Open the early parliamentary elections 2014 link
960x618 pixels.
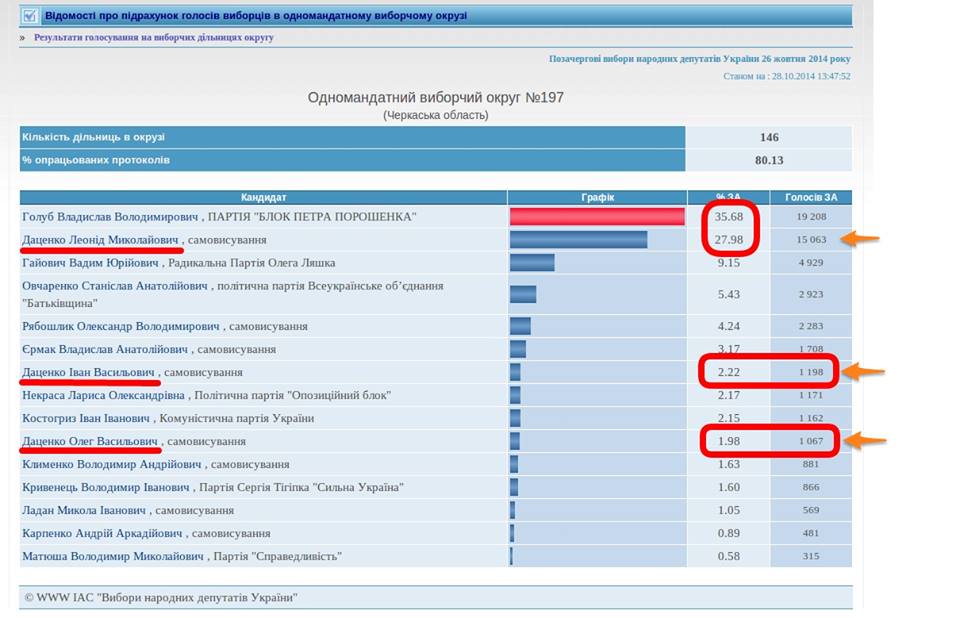pyautogui.click(x=700, y=59)
